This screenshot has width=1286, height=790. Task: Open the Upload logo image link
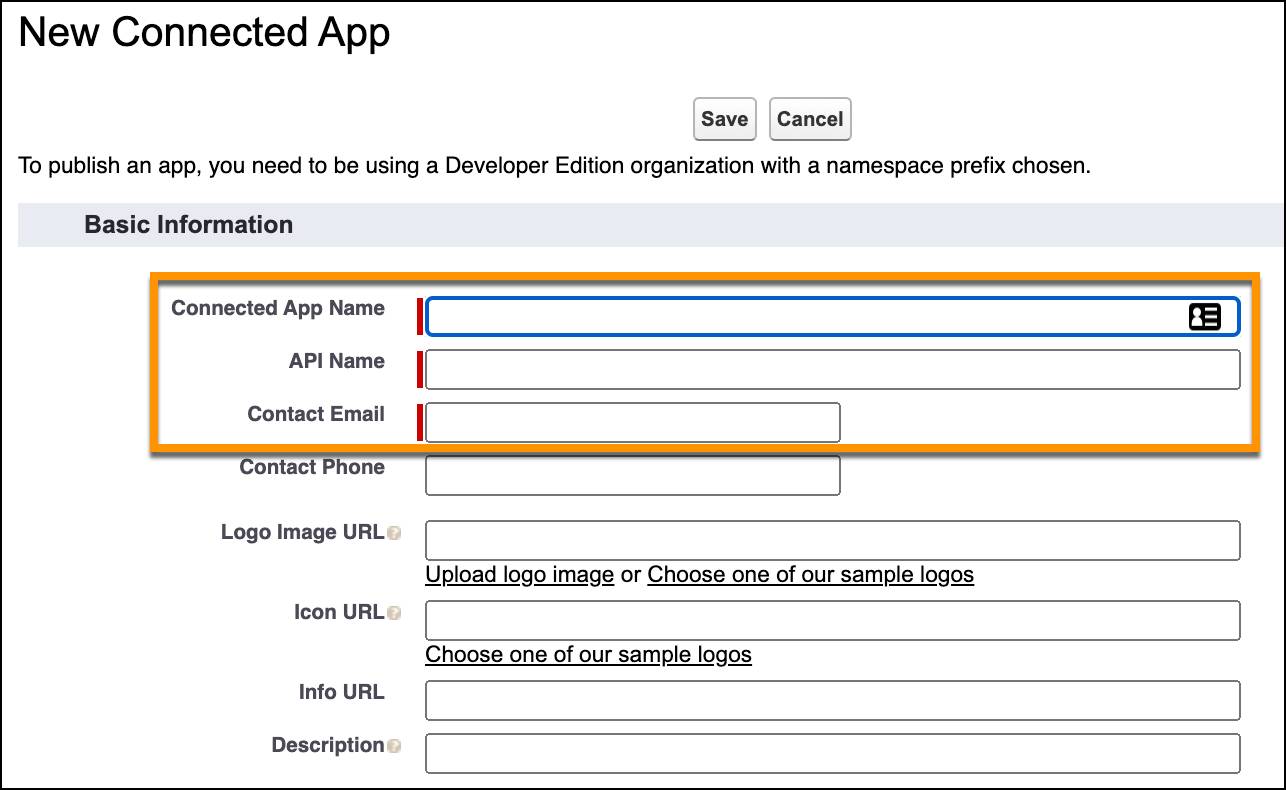[x=519, y=574]
